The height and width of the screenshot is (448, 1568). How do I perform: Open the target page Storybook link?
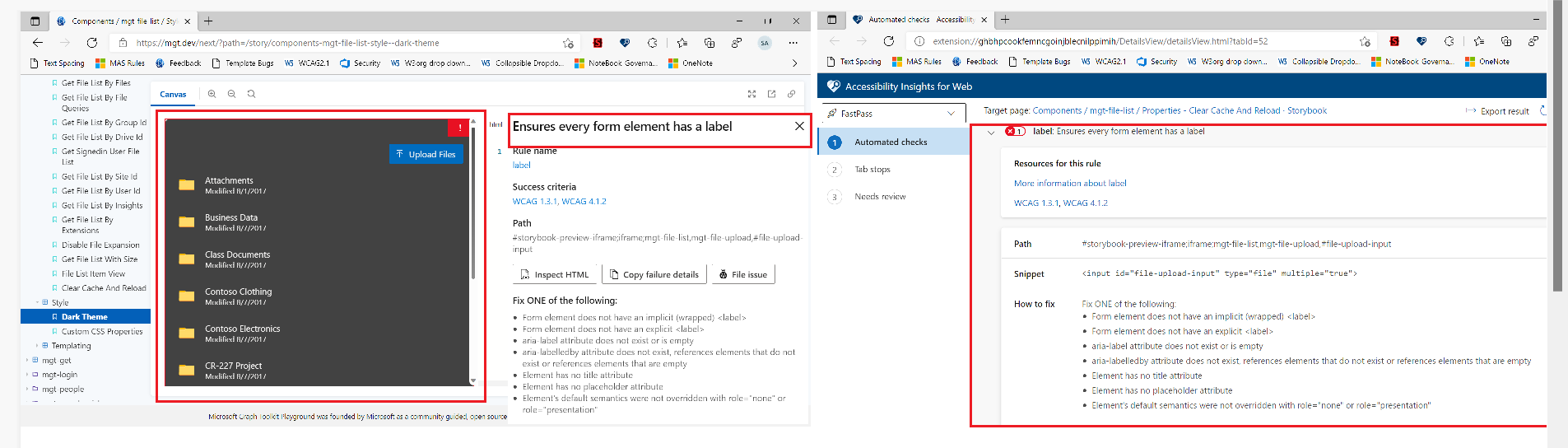[x=1179, y=110]
